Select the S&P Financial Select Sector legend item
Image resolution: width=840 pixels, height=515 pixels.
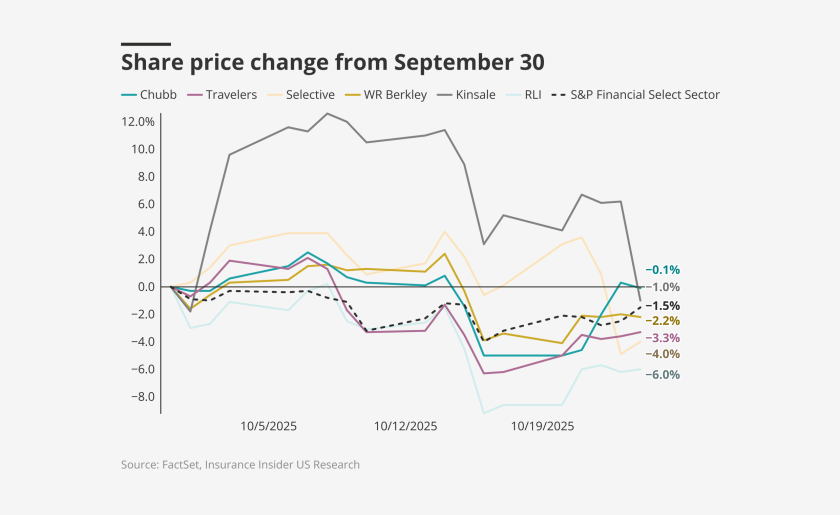pyautogui.click(x=645, y=95)
